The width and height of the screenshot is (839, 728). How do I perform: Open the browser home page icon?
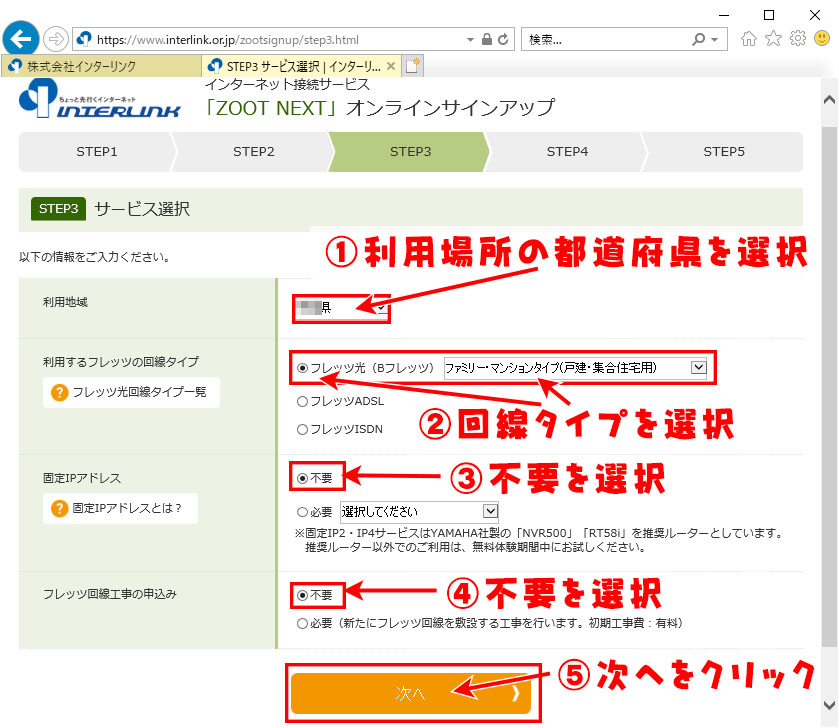click(x=749, y=39)
